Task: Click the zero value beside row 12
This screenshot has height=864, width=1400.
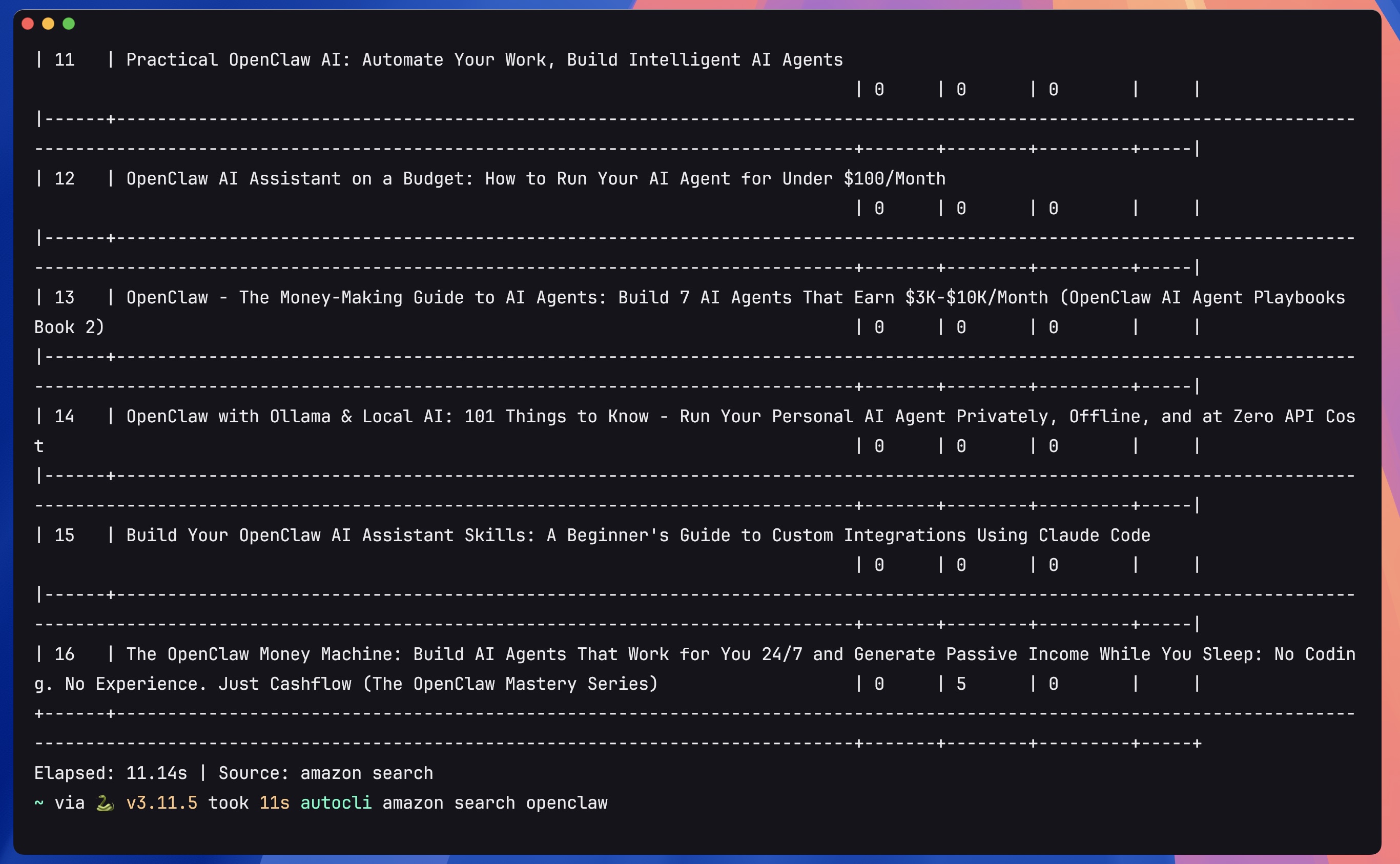Action: click(878, 208)
